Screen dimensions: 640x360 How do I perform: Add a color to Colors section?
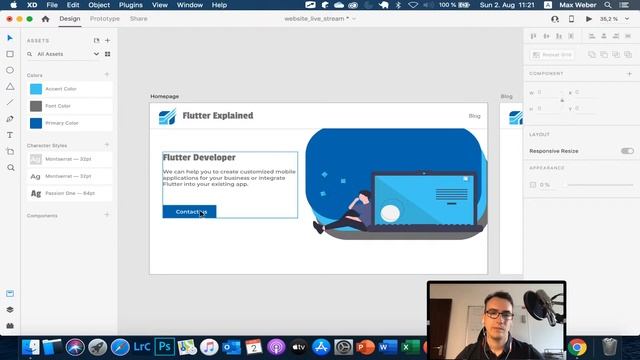click(107, 75)
